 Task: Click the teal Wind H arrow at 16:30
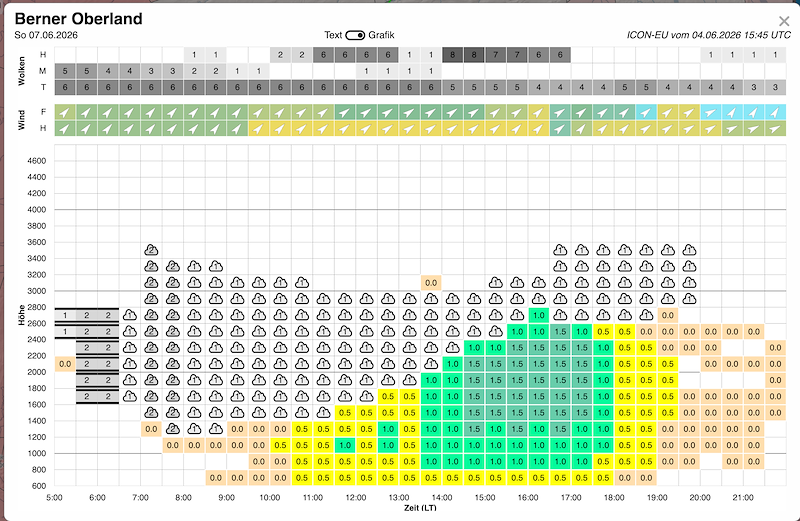click(560, 129)
